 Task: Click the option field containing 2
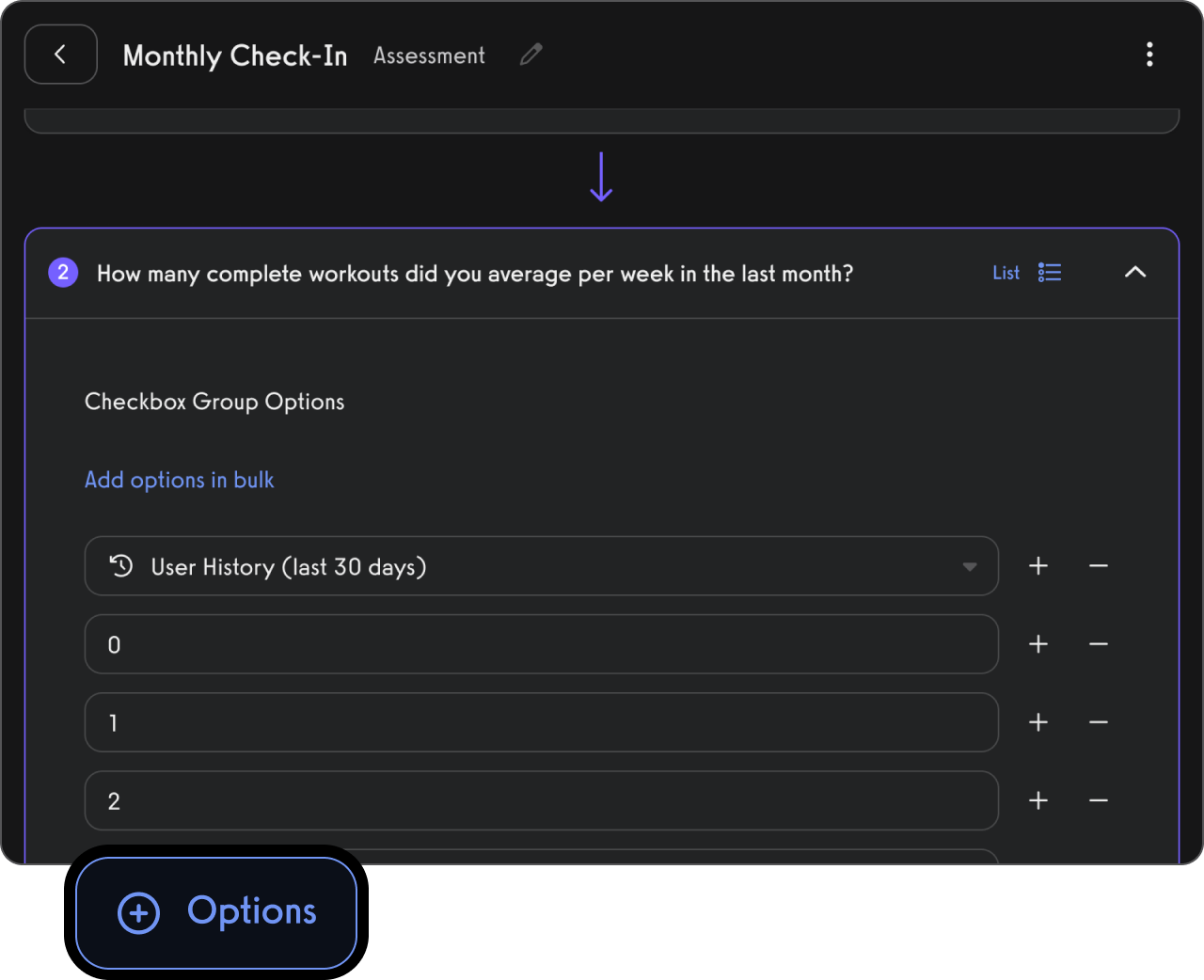(541, 800)
